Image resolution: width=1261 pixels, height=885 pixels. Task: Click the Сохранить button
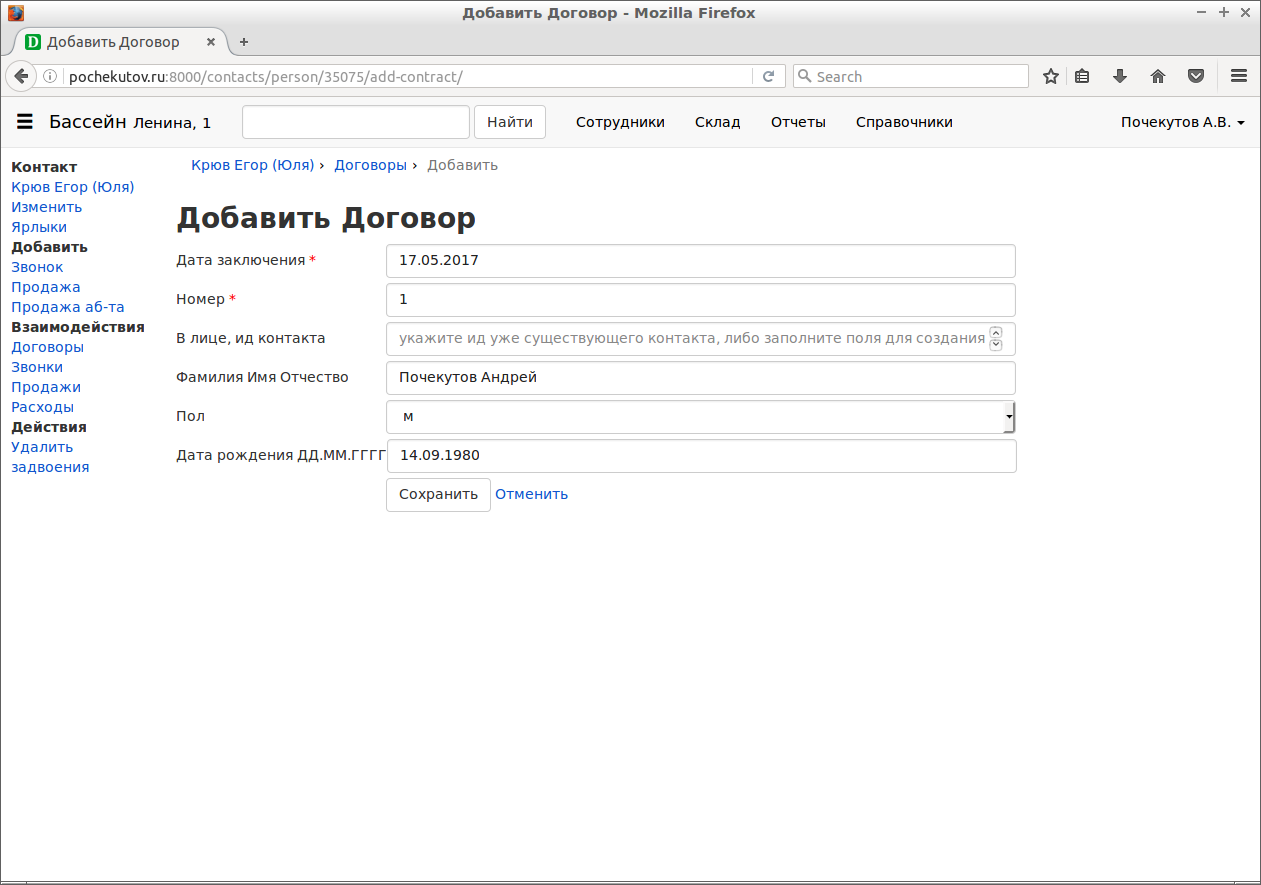[x=438, y=494]
